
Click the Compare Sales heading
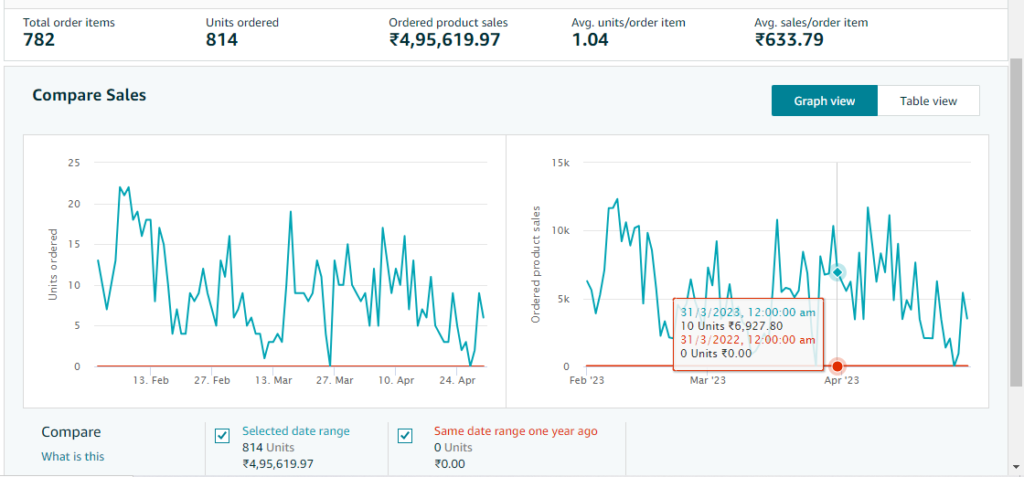89,95
